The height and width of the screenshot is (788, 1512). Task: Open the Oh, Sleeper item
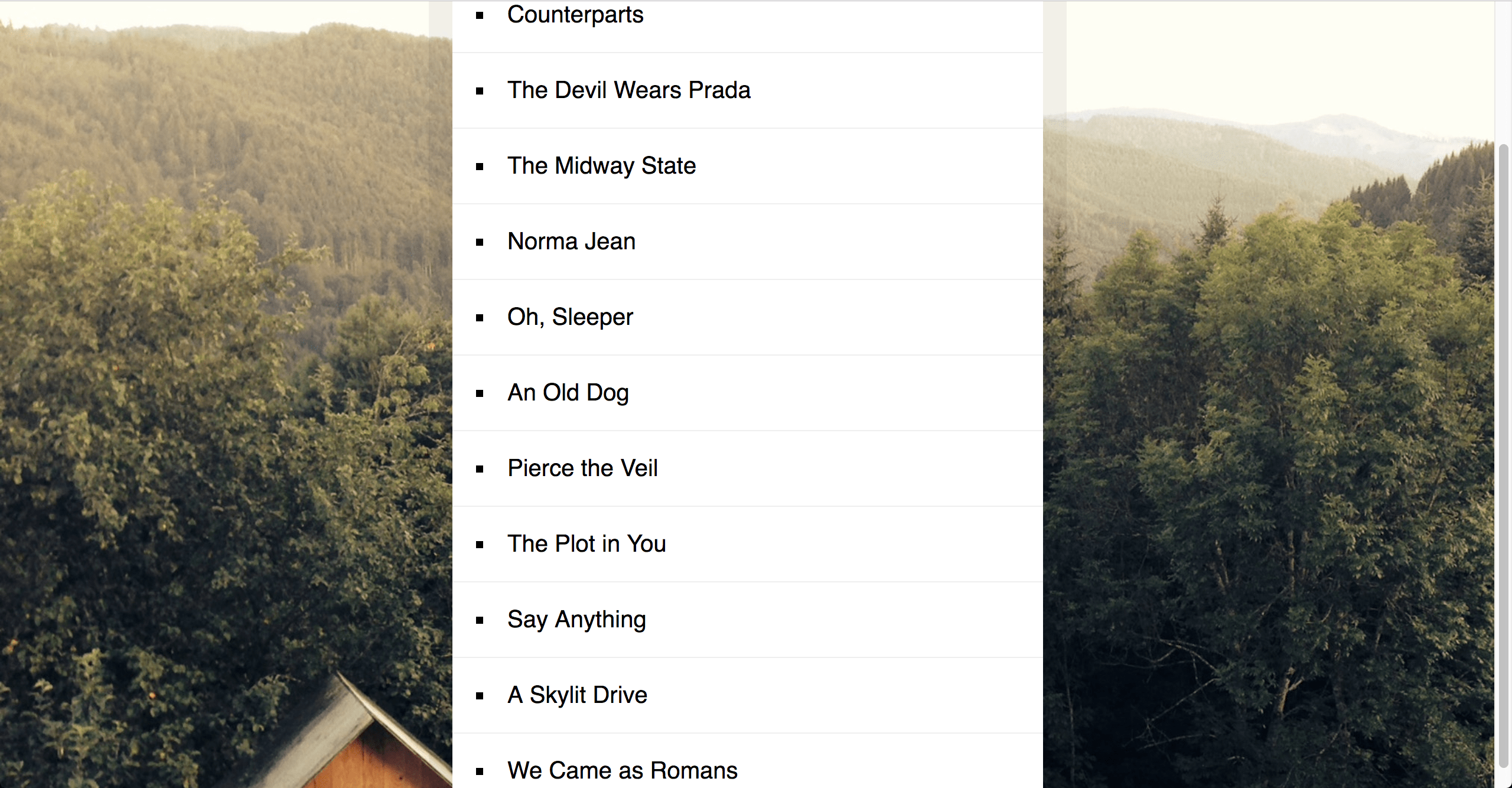tap(570, 317)
